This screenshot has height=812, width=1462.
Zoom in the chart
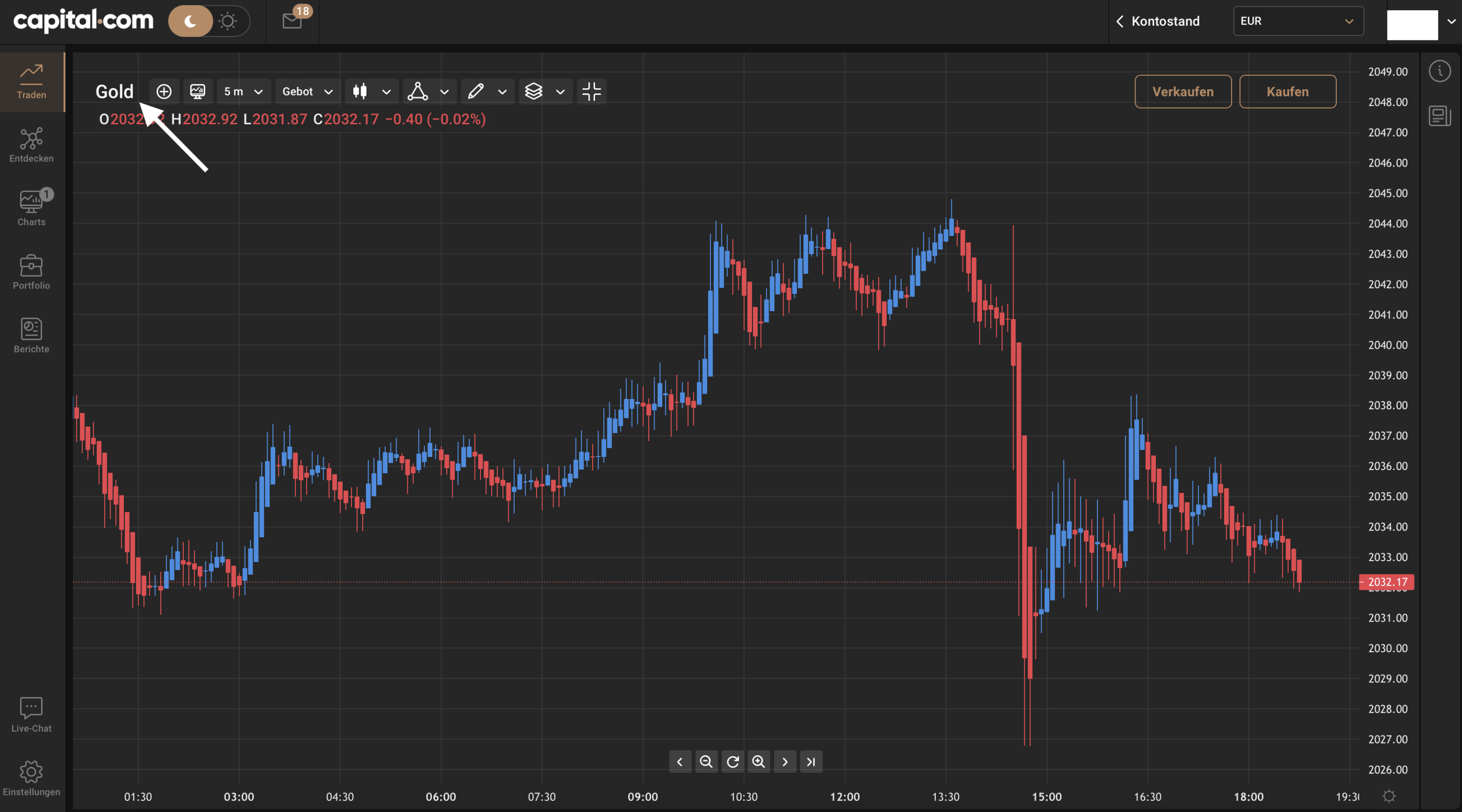click(x=759, y=761)
